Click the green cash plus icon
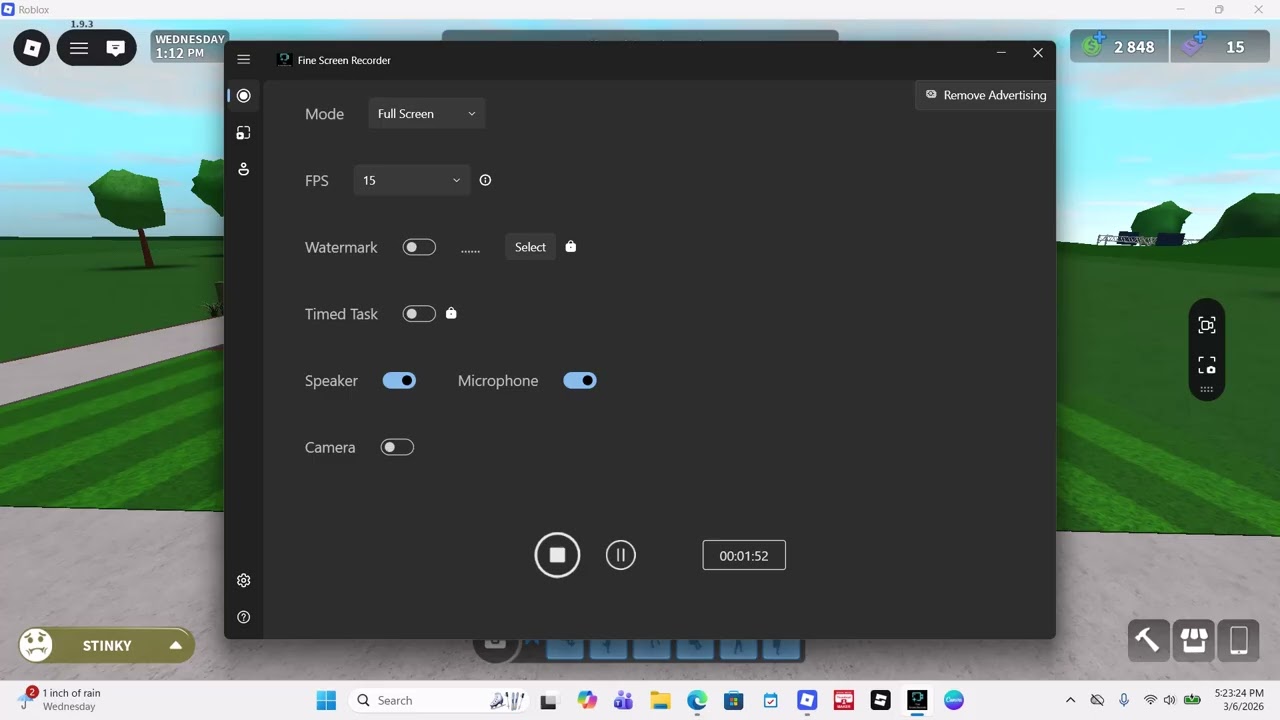 (x=1093, y=45)
